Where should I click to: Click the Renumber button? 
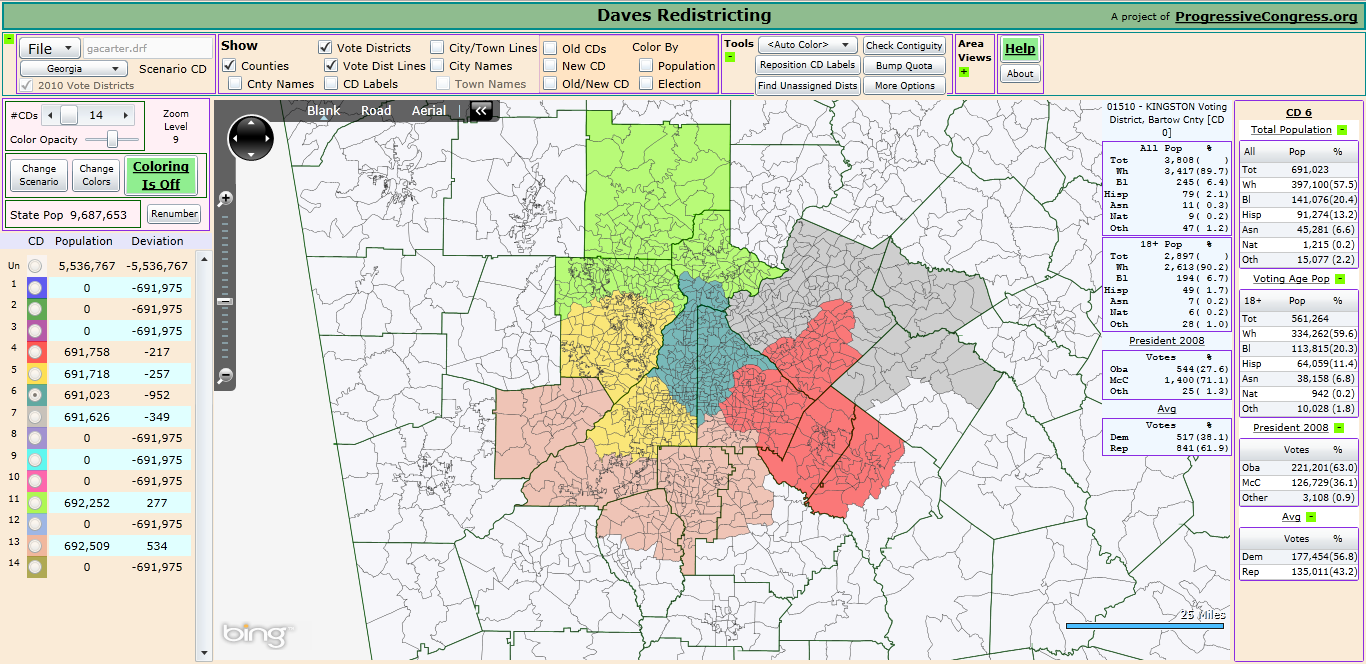coord(174,214)
